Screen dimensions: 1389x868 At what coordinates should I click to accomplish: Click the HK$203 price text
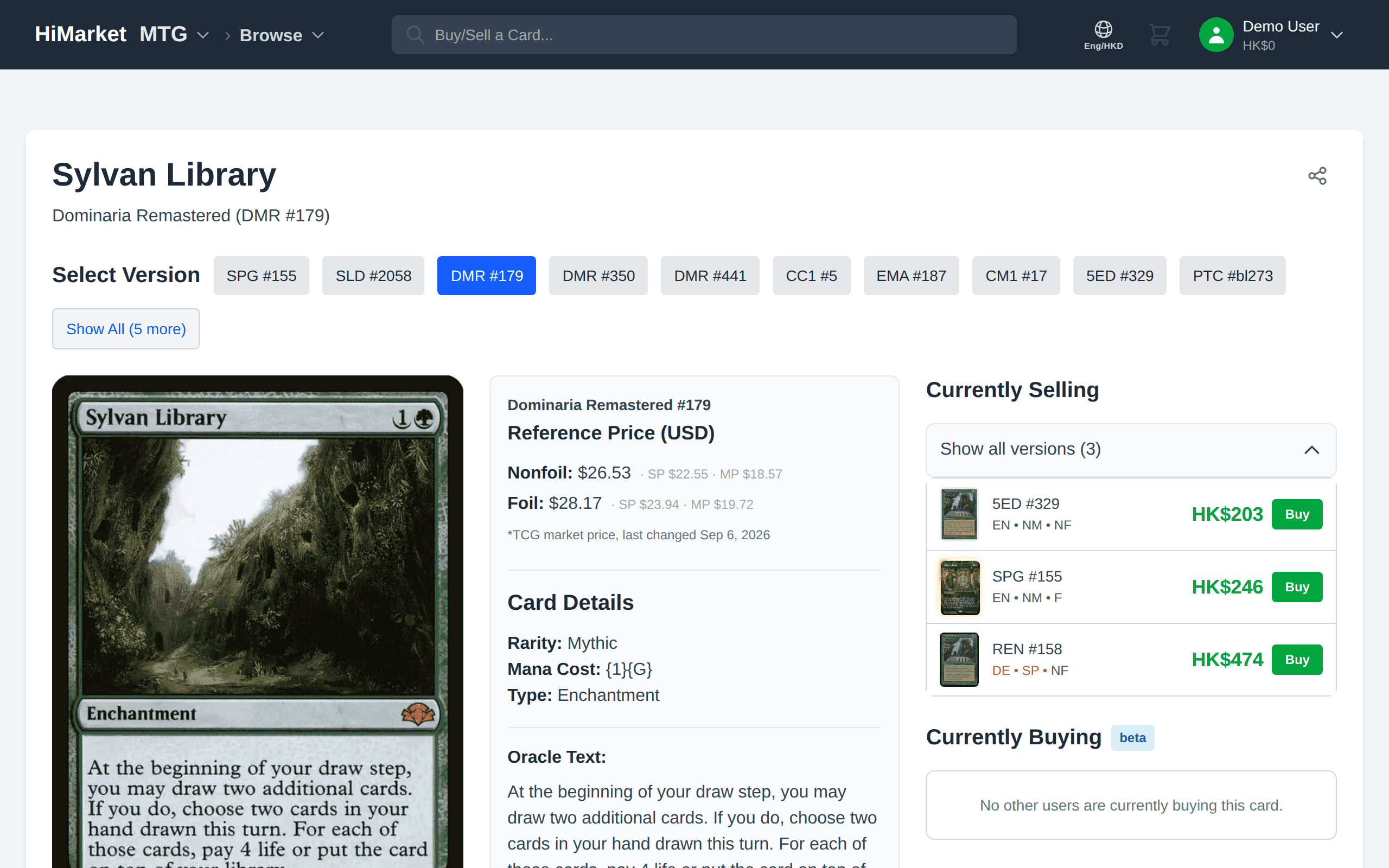[1227, 514]
